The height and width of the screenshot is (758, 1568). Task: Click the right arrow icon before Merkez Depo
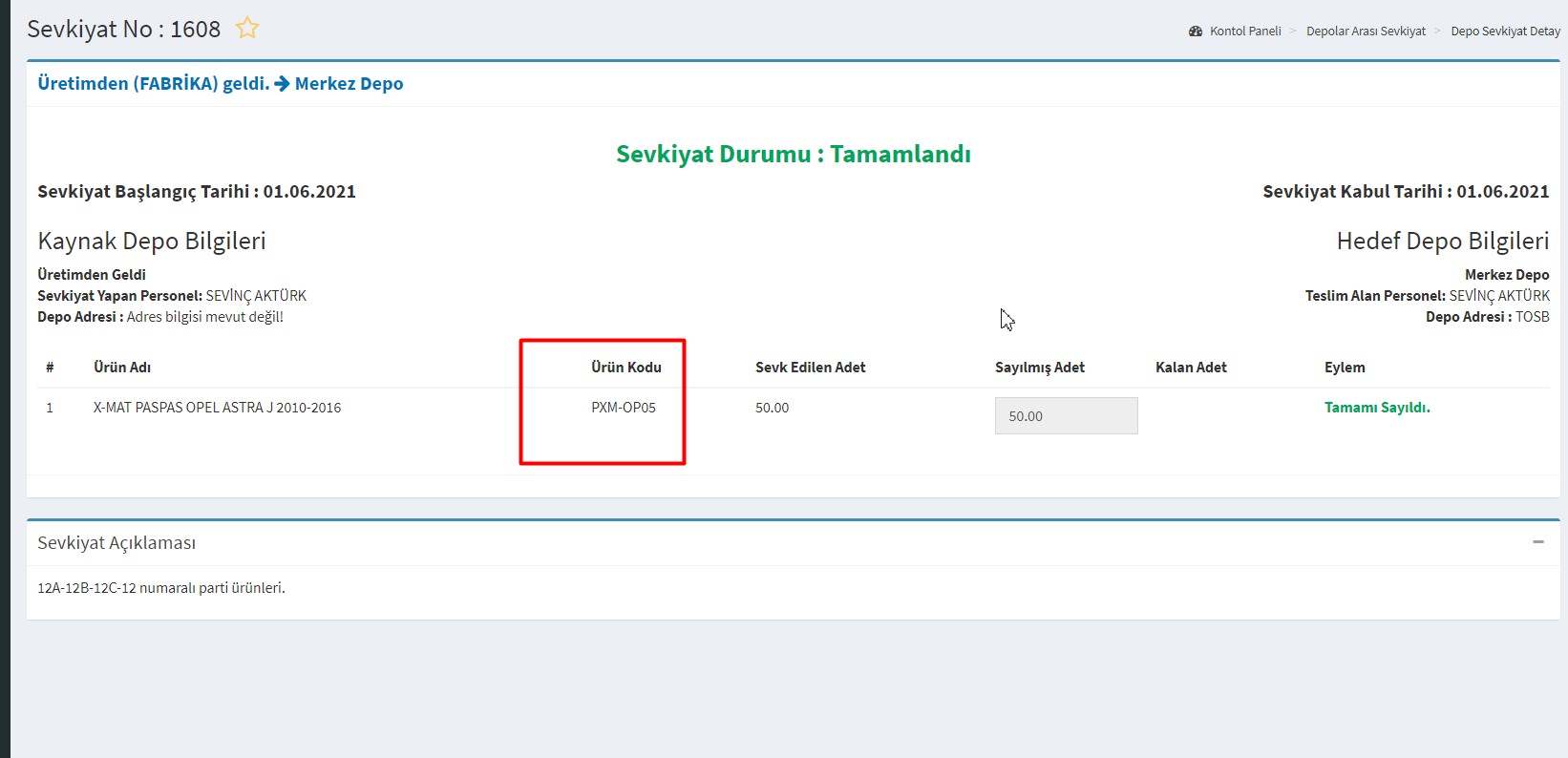click(x=282, y=84)
